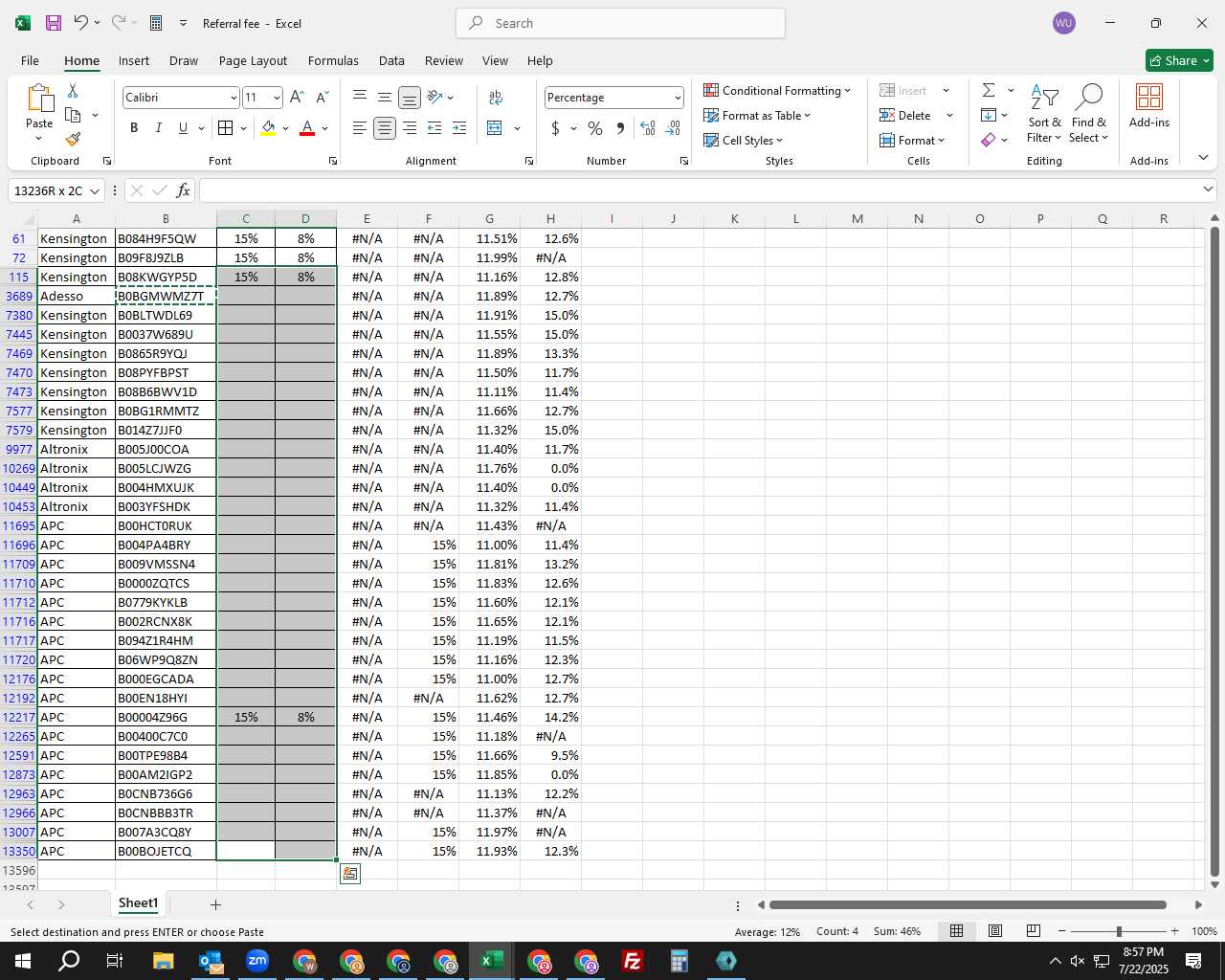Open FileZilla from the taskbar
Viewport: 1225px width, 980px height.
(632, 961)
